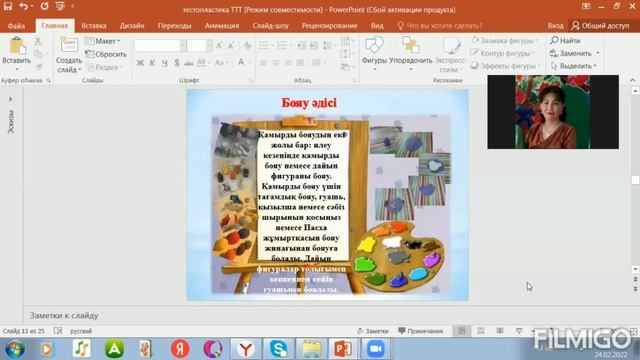Switch to Дизайн tab
Image resolution: width=640 pixels, height=360 pixels.
coord(132,26)
